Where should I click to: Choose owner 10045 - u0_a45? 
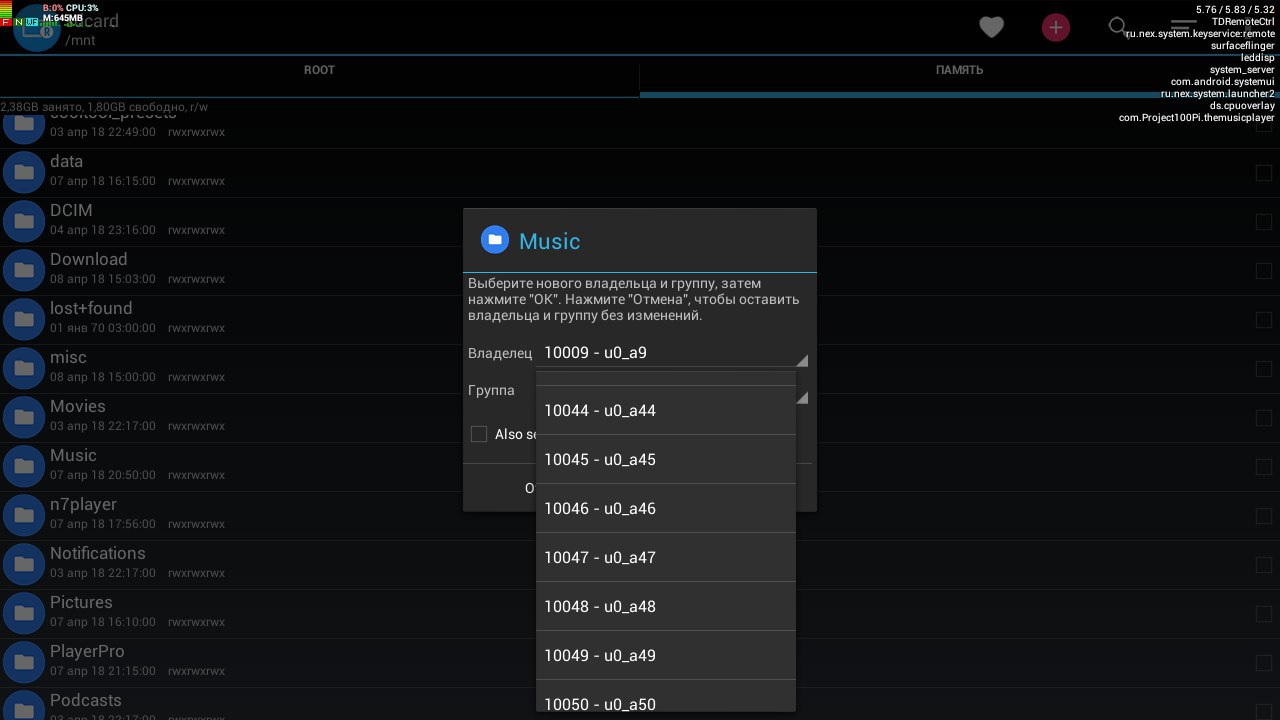pyautogui.click(x=666, y=459)
